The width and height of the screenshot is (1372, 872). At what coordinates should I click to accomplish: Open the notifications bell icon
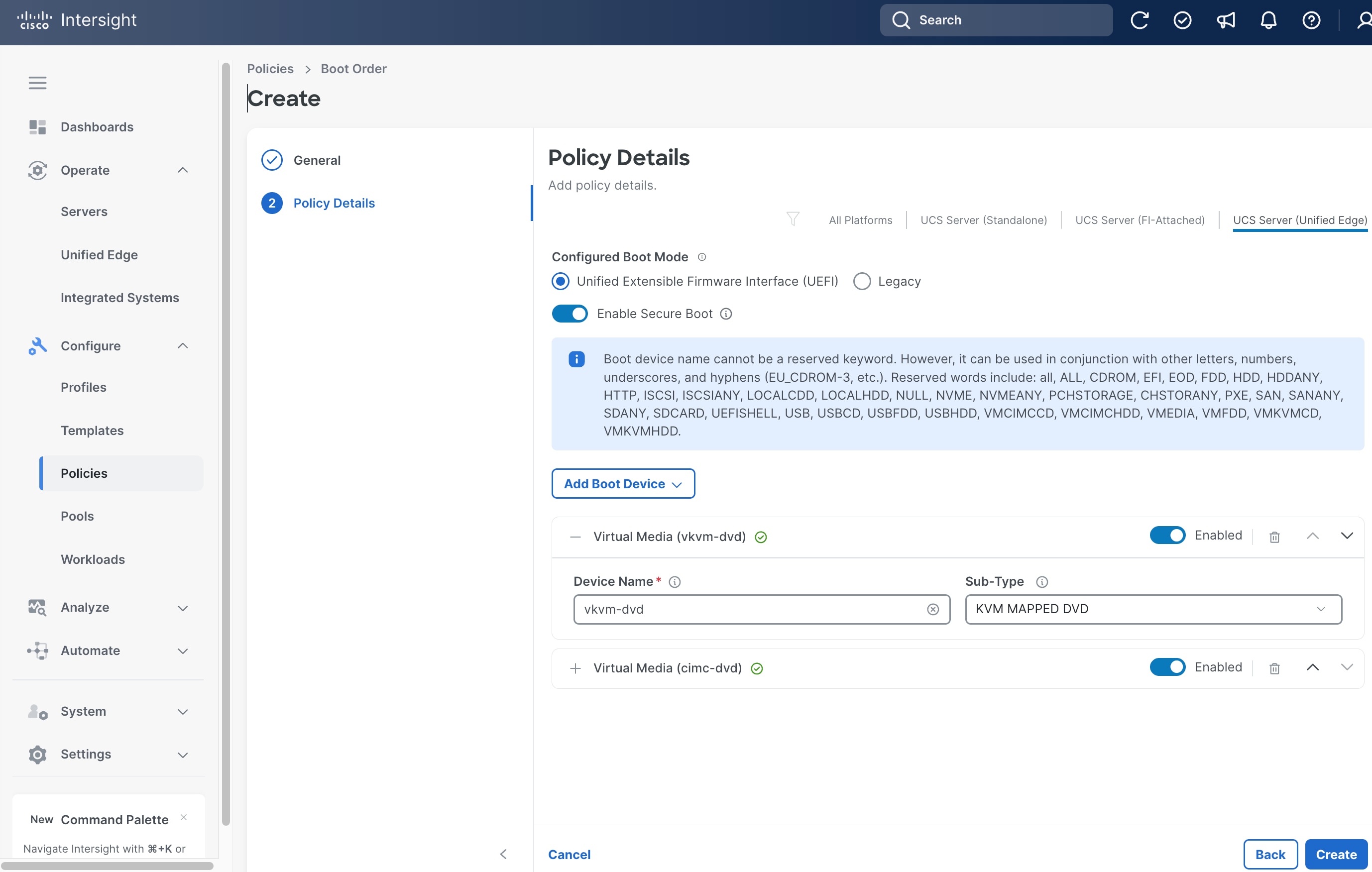tap(1268, 20)
